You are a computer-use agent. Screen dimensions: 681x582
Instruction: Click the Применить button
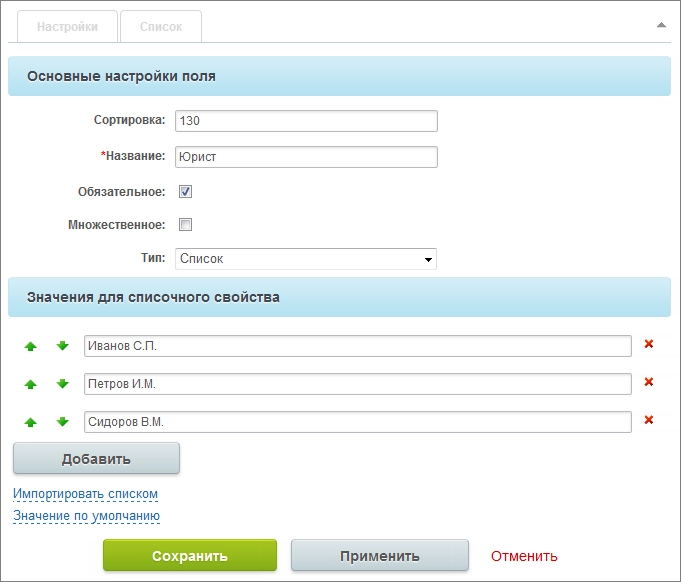pos(379,556)
